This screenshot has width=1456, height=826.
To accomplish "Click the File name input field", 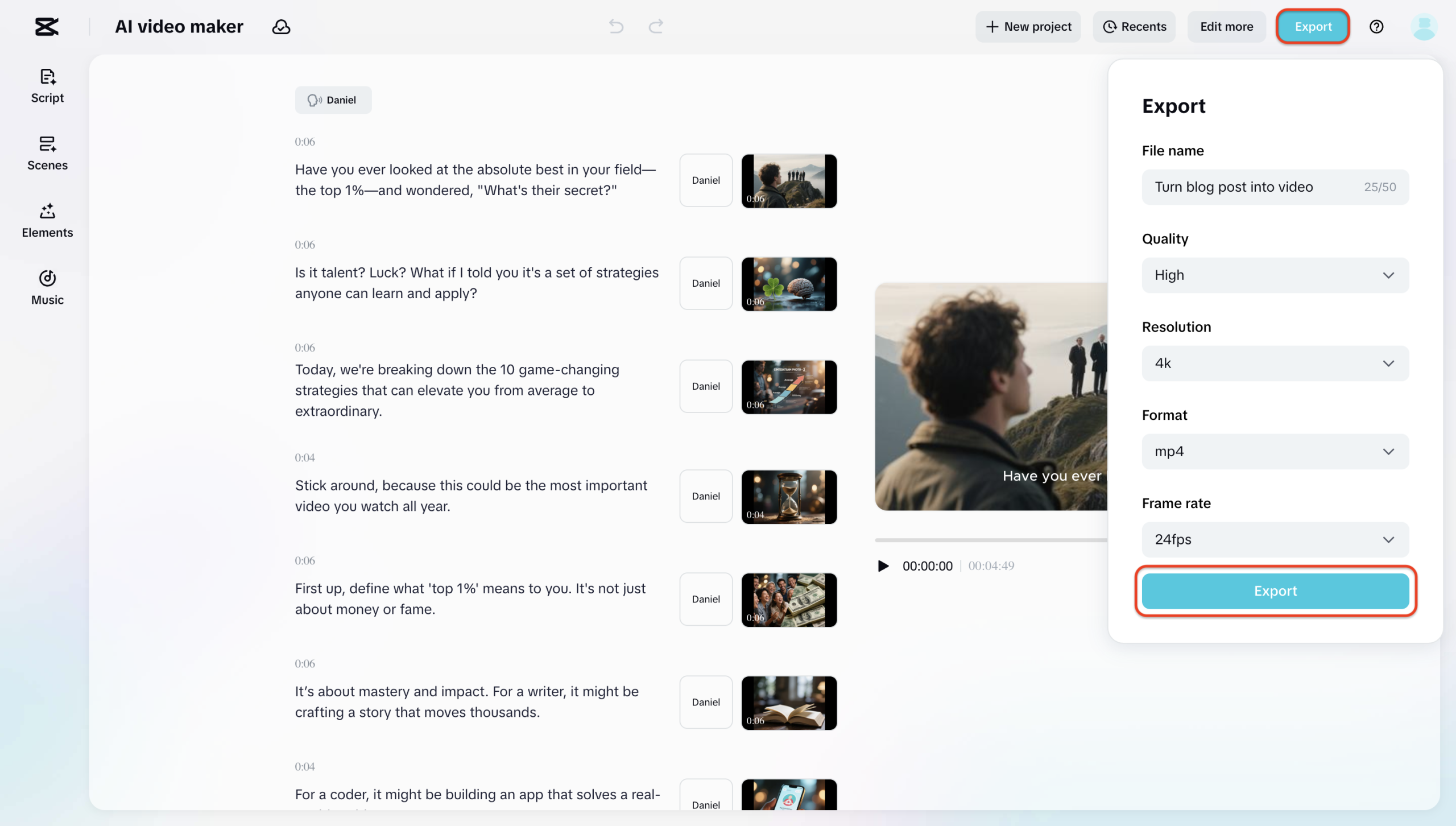I will 1251,187.
